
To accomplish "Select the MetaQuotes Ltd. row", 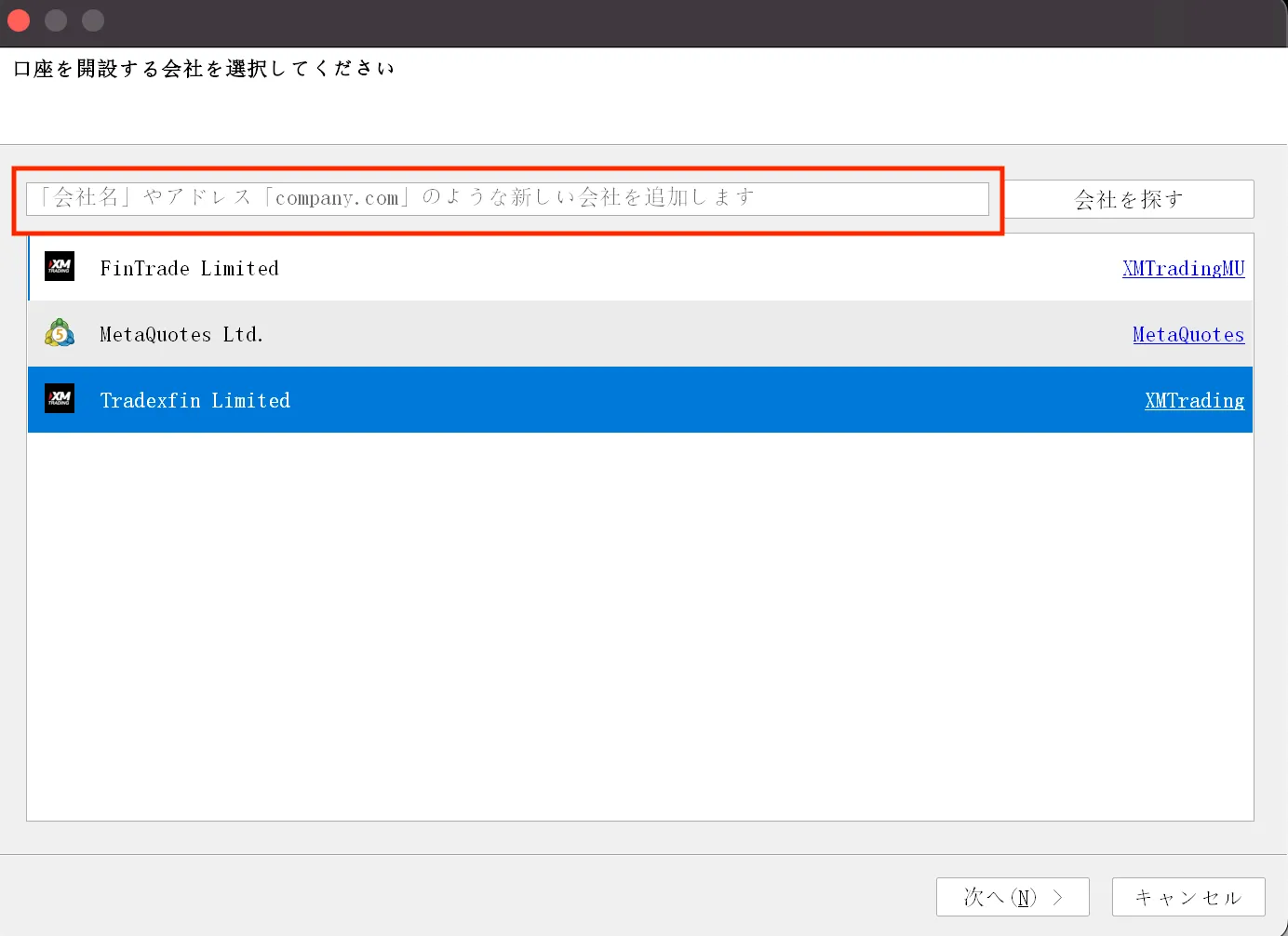I will tap(640, 333).
